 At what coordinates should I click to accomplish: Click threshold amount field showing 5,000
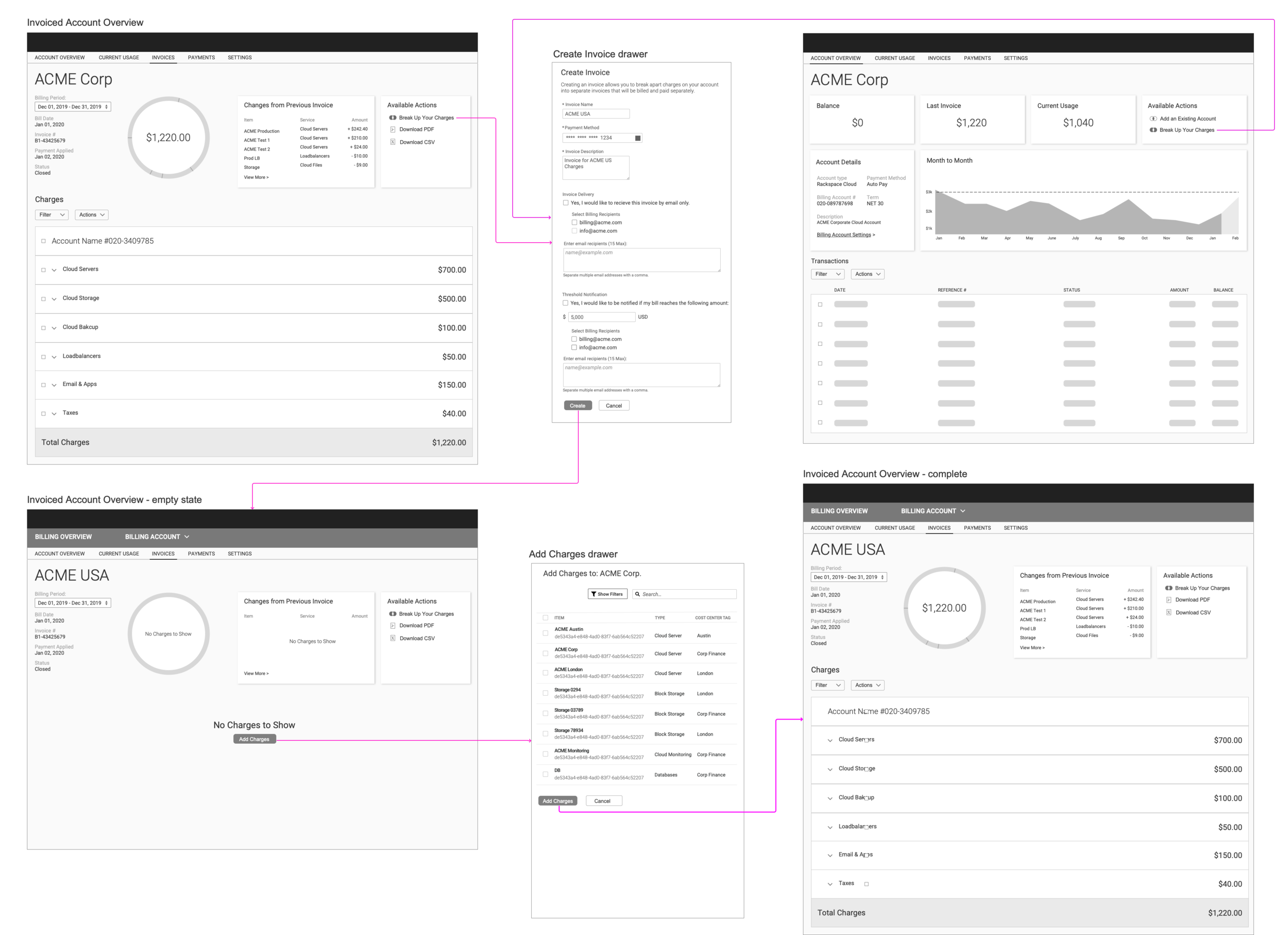coord(601,317)
